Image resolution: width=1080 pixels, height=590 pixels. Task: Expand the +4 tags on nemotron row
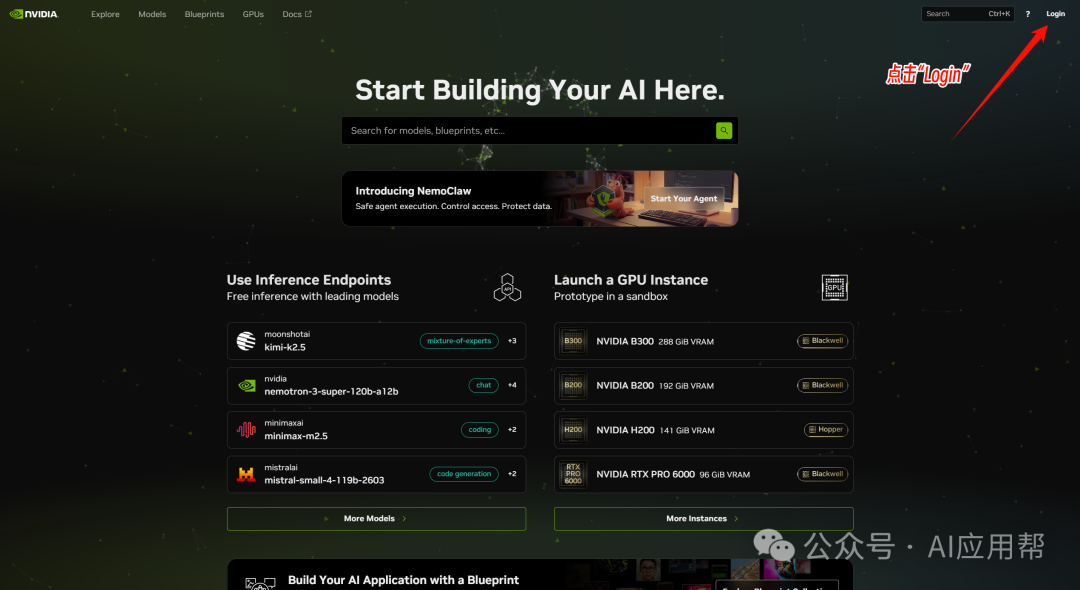click(x=512, y=386)
